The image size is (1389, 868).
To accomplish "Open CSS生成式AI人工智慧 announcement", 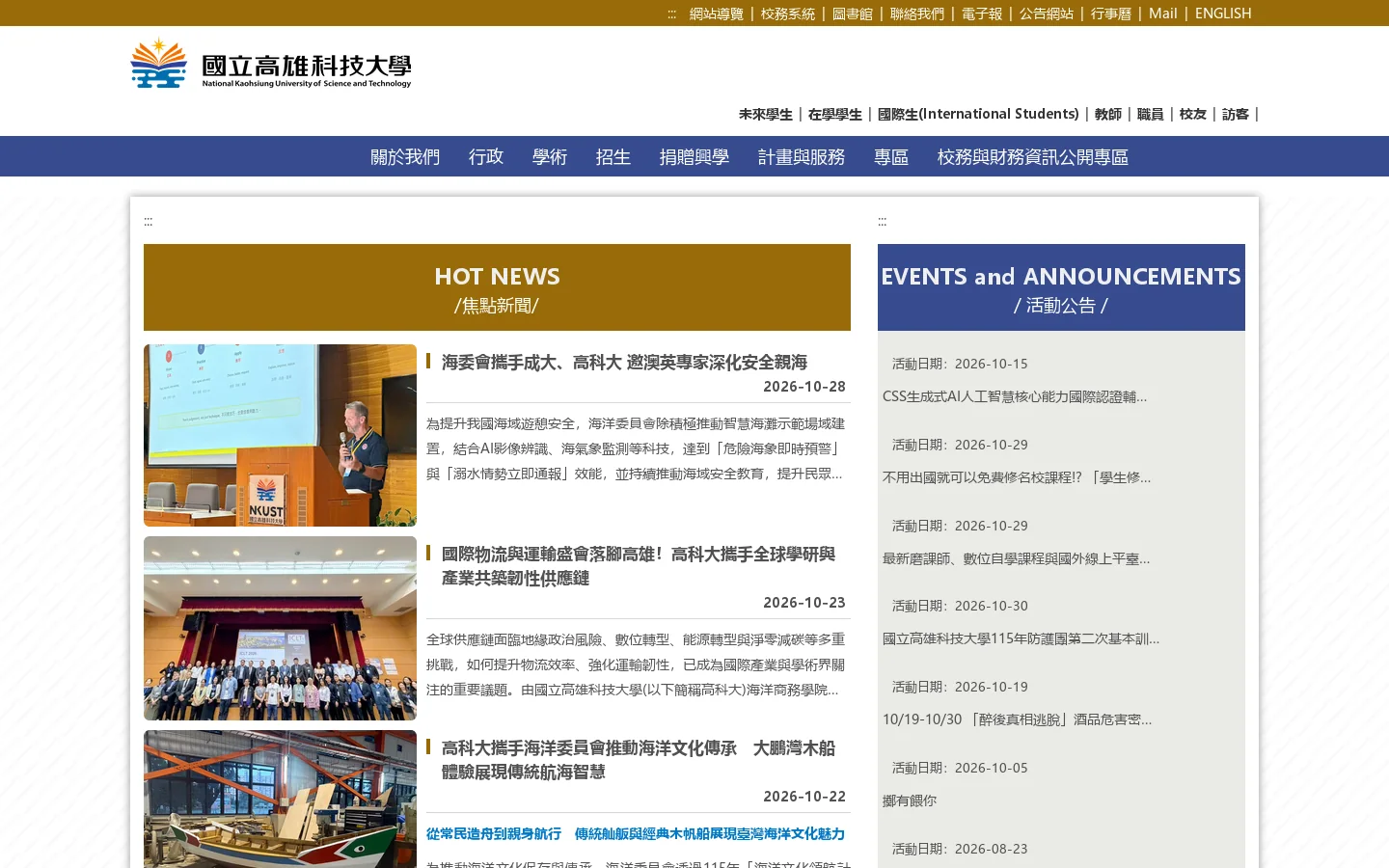I will (x=1015, y=396).
